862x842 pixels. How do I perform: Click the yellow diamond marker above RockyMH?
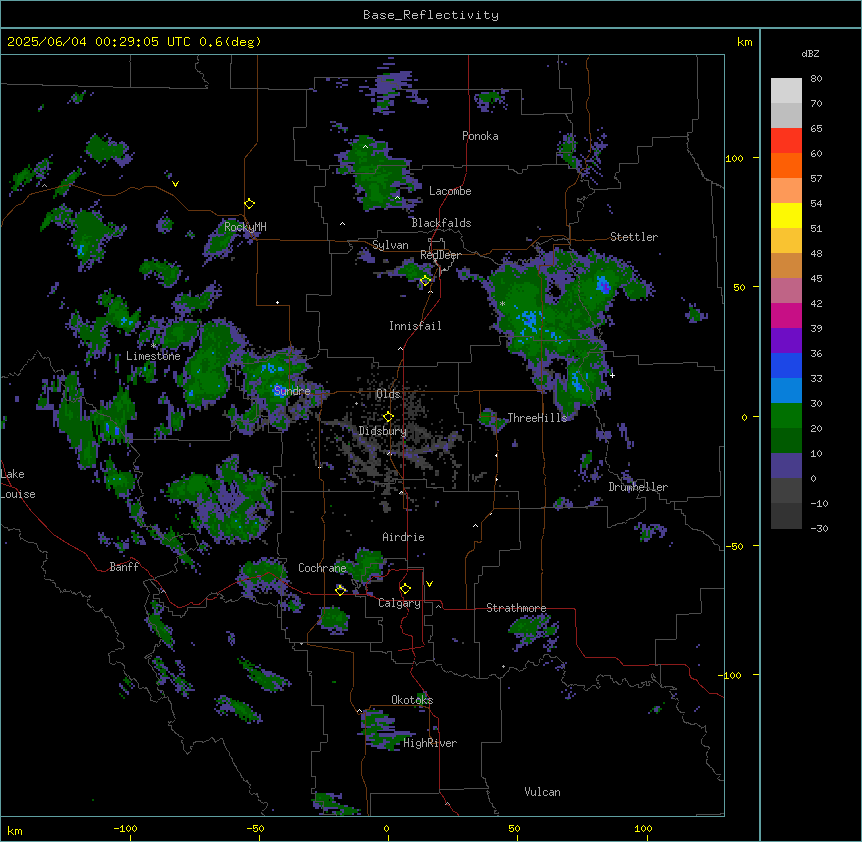click(x=250, y=203)
